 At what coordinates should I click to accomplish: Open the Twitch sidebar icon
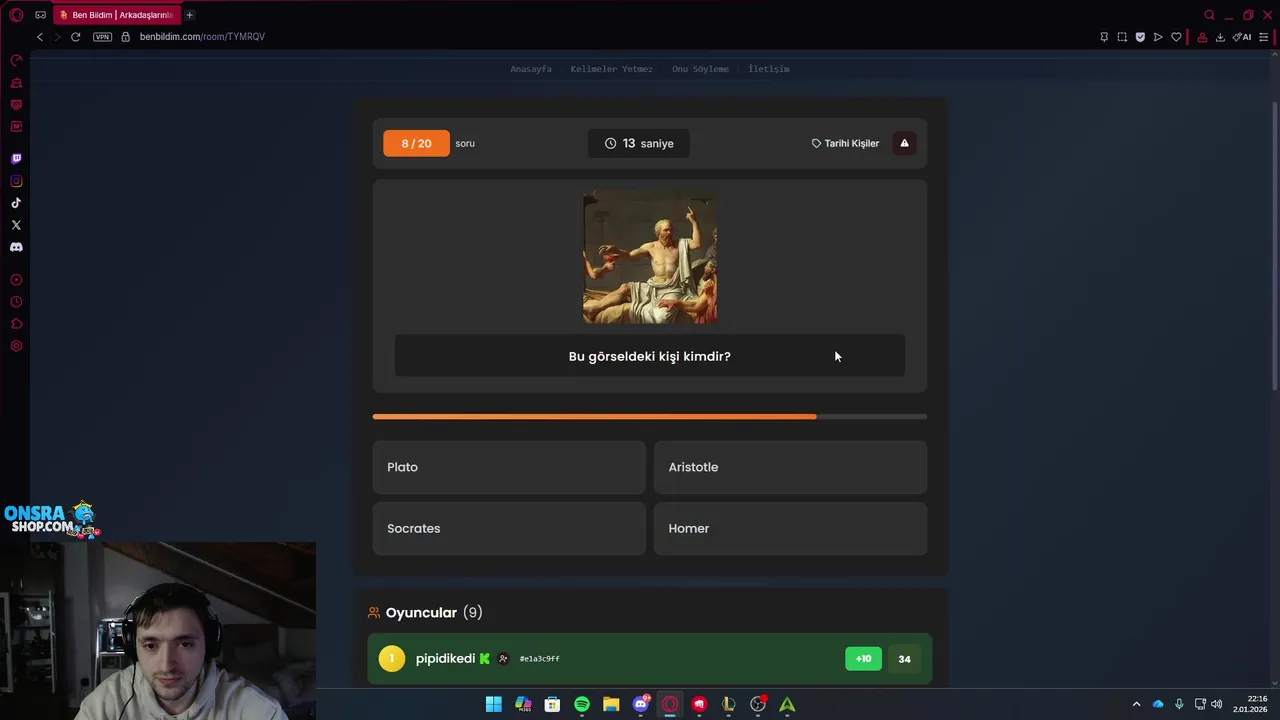click(16, 159)
